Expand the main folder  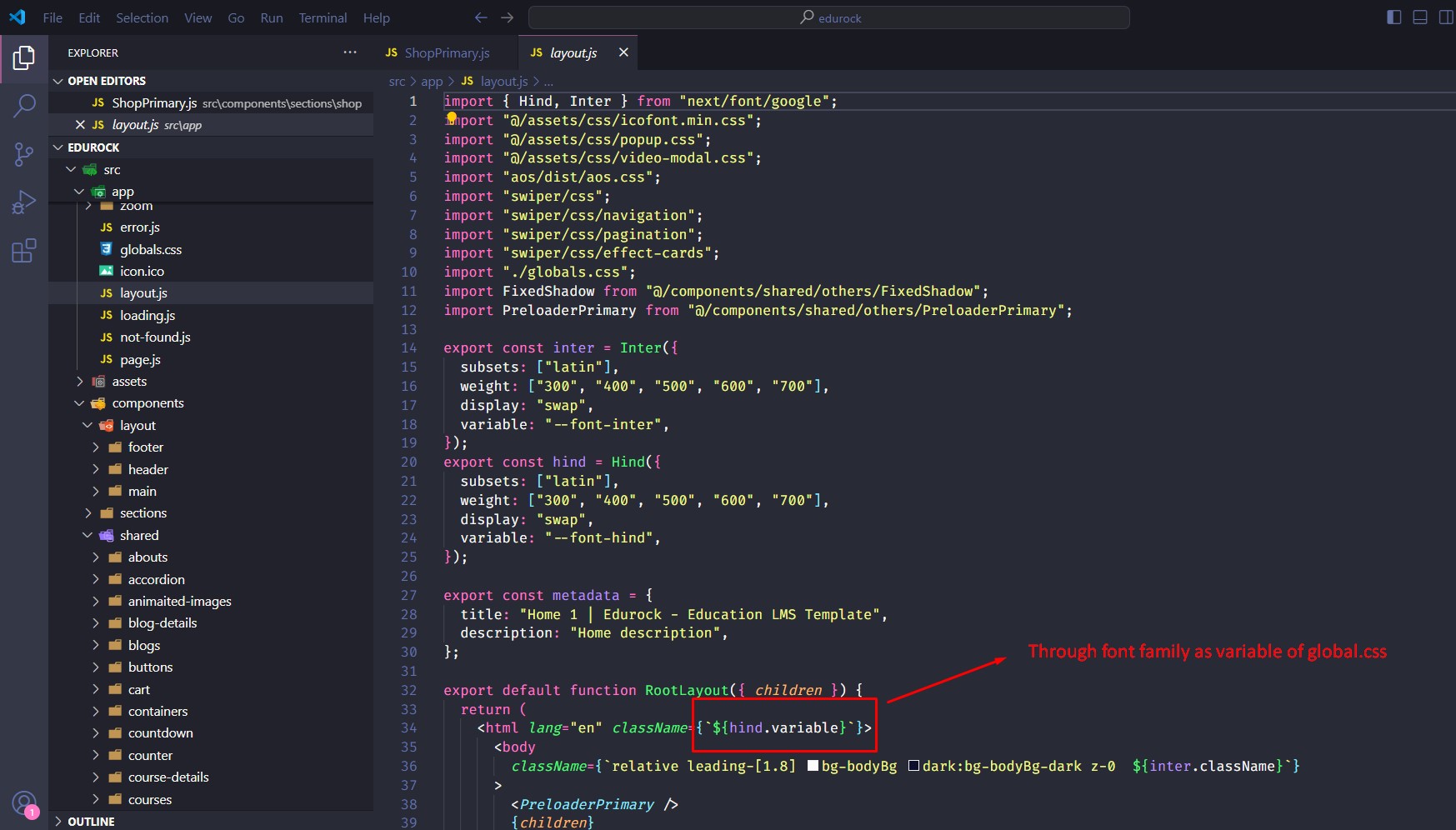(x=211, y=492)
